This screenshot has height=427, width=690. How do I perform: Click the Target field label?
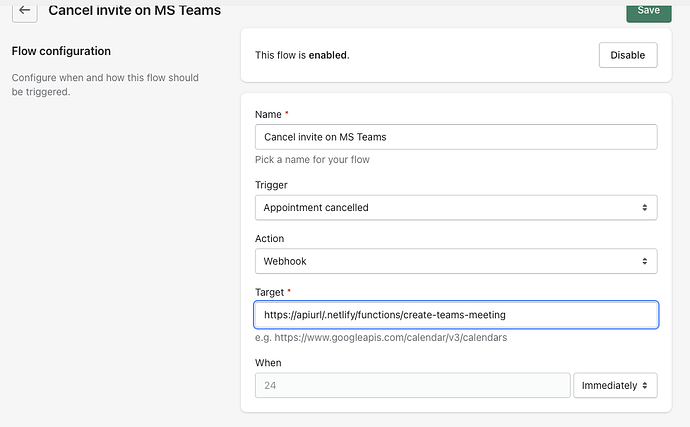click(x=273, y=292)
